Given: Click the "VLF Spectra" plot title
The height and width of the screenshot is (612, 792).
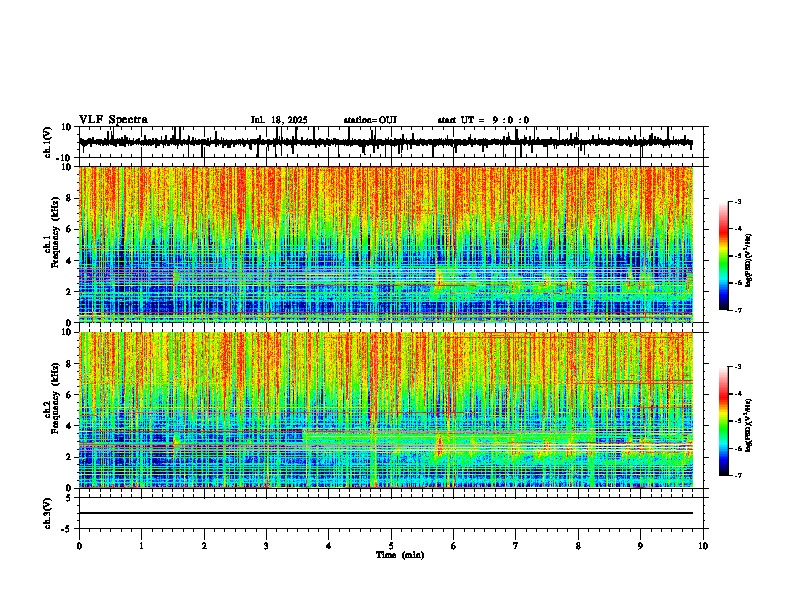Looking at the screenshot, I should tap(113, 120).
